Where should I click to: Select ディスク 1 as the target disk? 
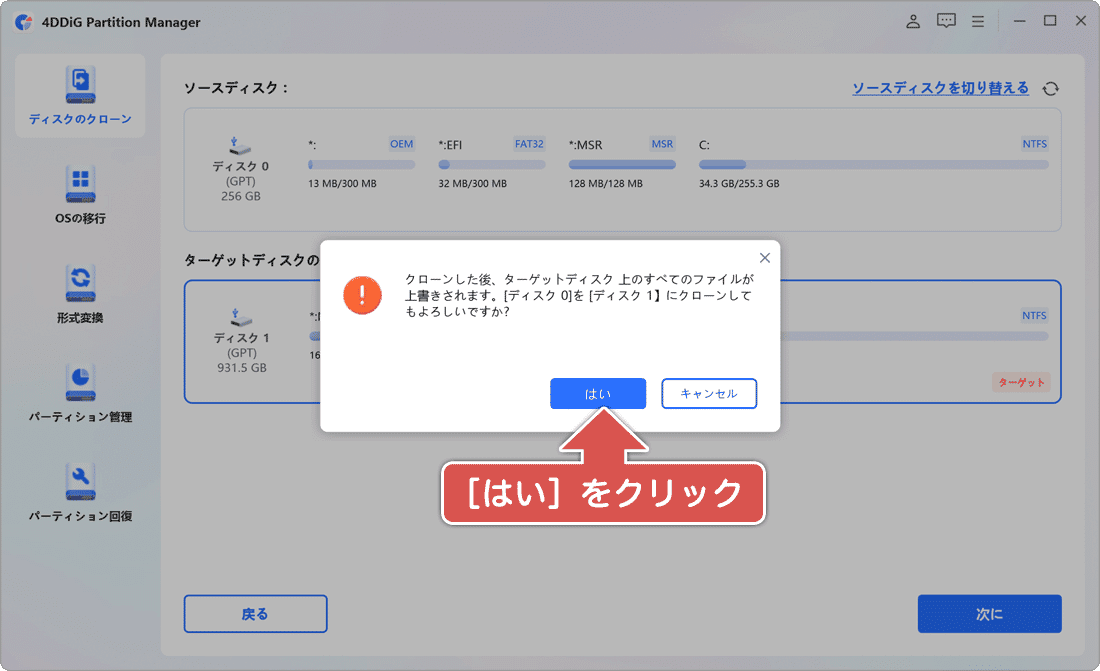242,340
